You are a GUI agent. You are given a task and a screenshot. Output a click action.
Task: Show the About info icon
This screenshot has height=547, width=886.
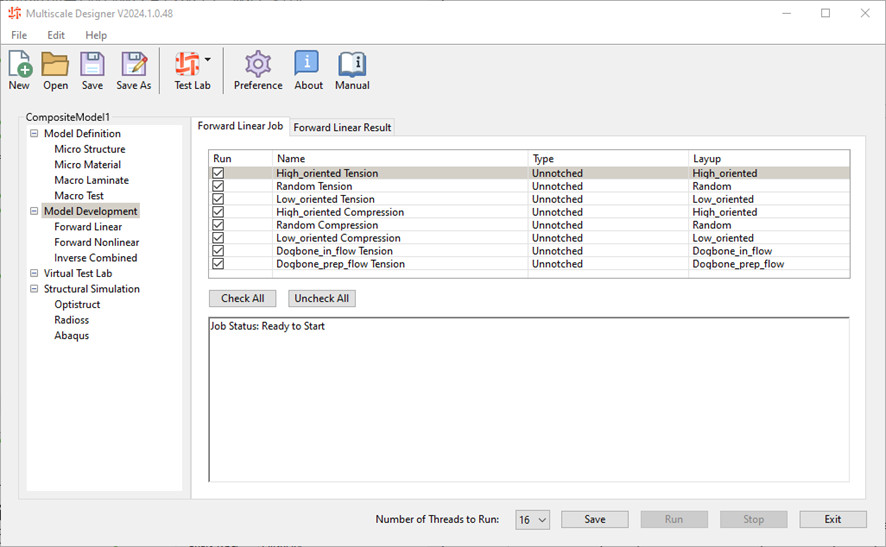[308, 66]
